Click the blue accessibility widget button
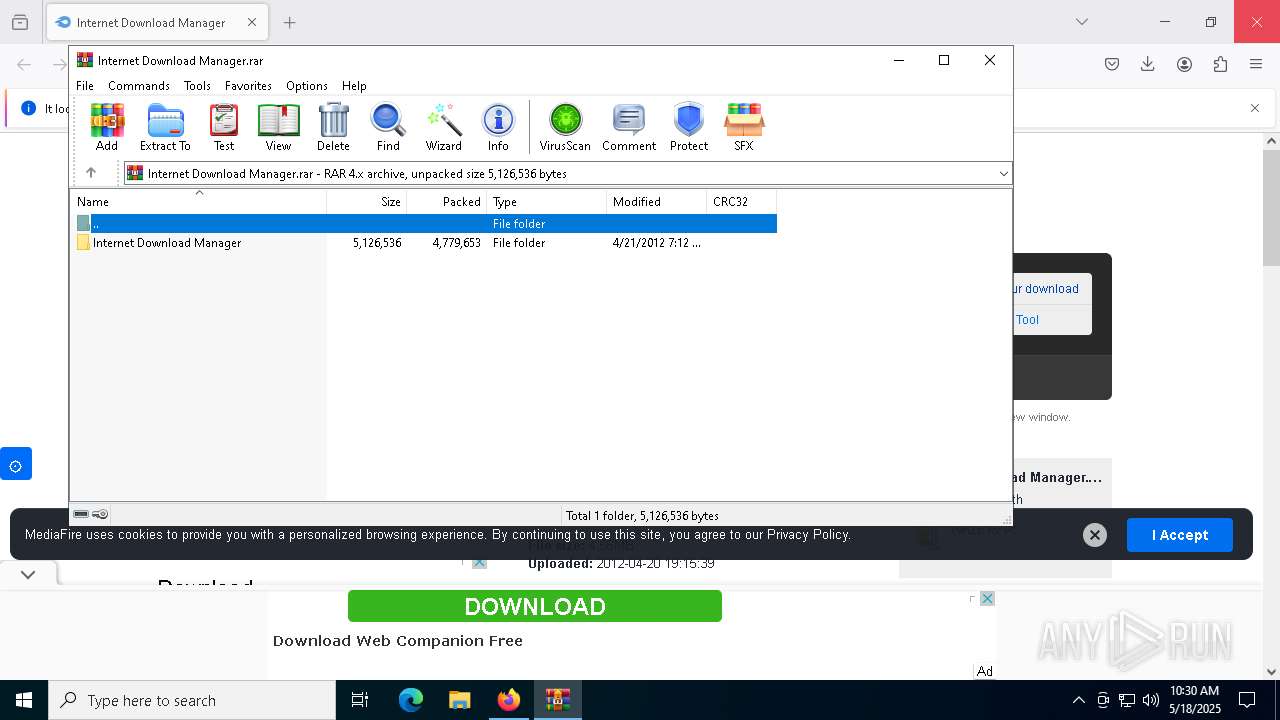 16,464
